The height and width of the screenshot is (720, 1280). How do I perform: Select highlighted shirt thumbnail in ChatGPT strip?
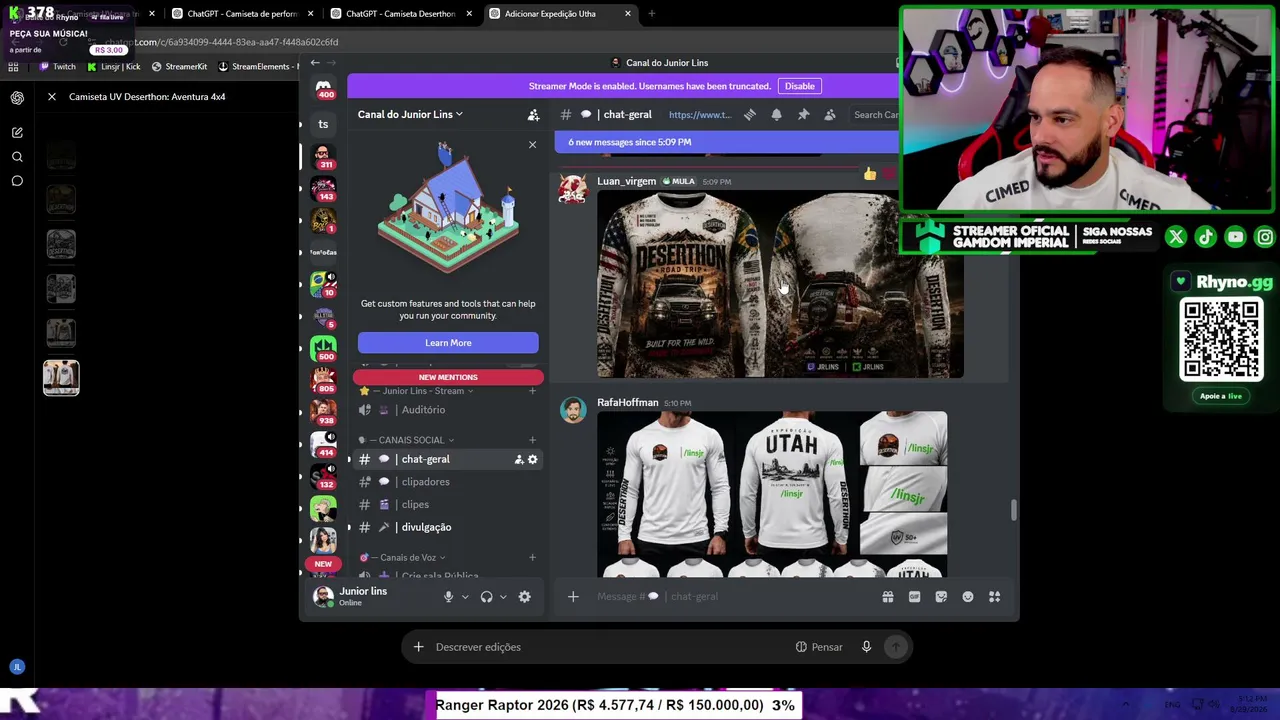click(61, 377)
